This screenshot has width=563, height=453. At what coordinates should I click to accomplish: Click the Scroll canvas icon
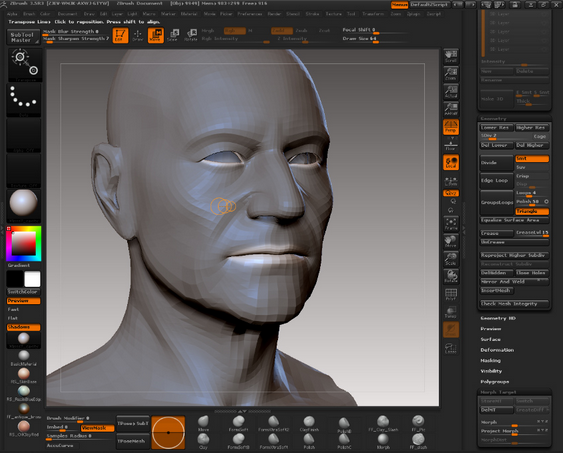click(451, 56)
